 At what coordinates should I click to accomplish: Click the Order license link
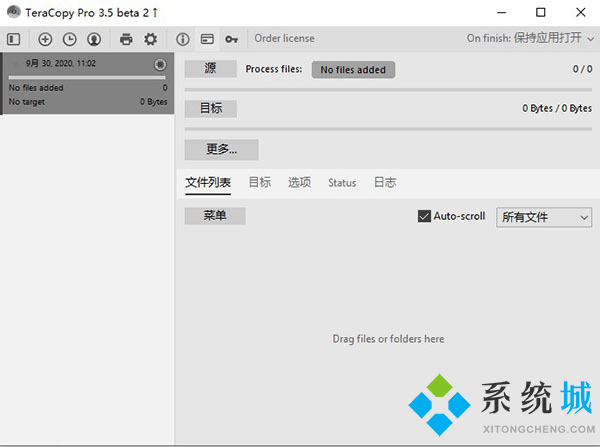pyautogui.click(x=284, y=39)
